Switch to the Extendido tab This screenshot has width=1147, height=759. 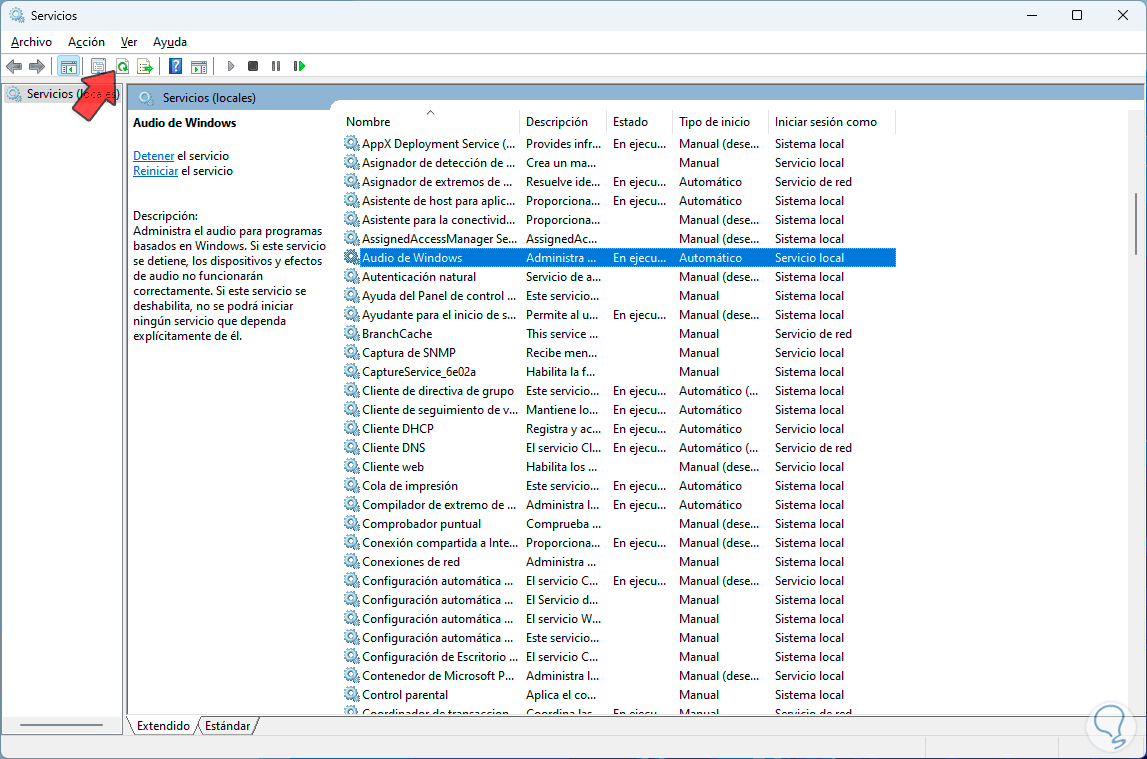pos(163,725)
